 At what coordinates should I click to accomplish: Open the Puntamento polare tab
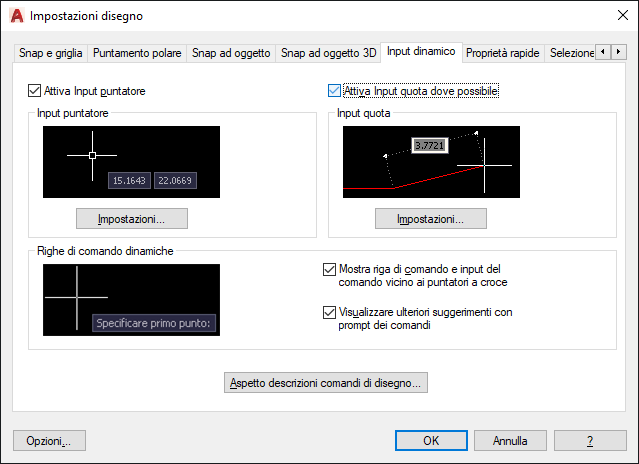[137, 53]
